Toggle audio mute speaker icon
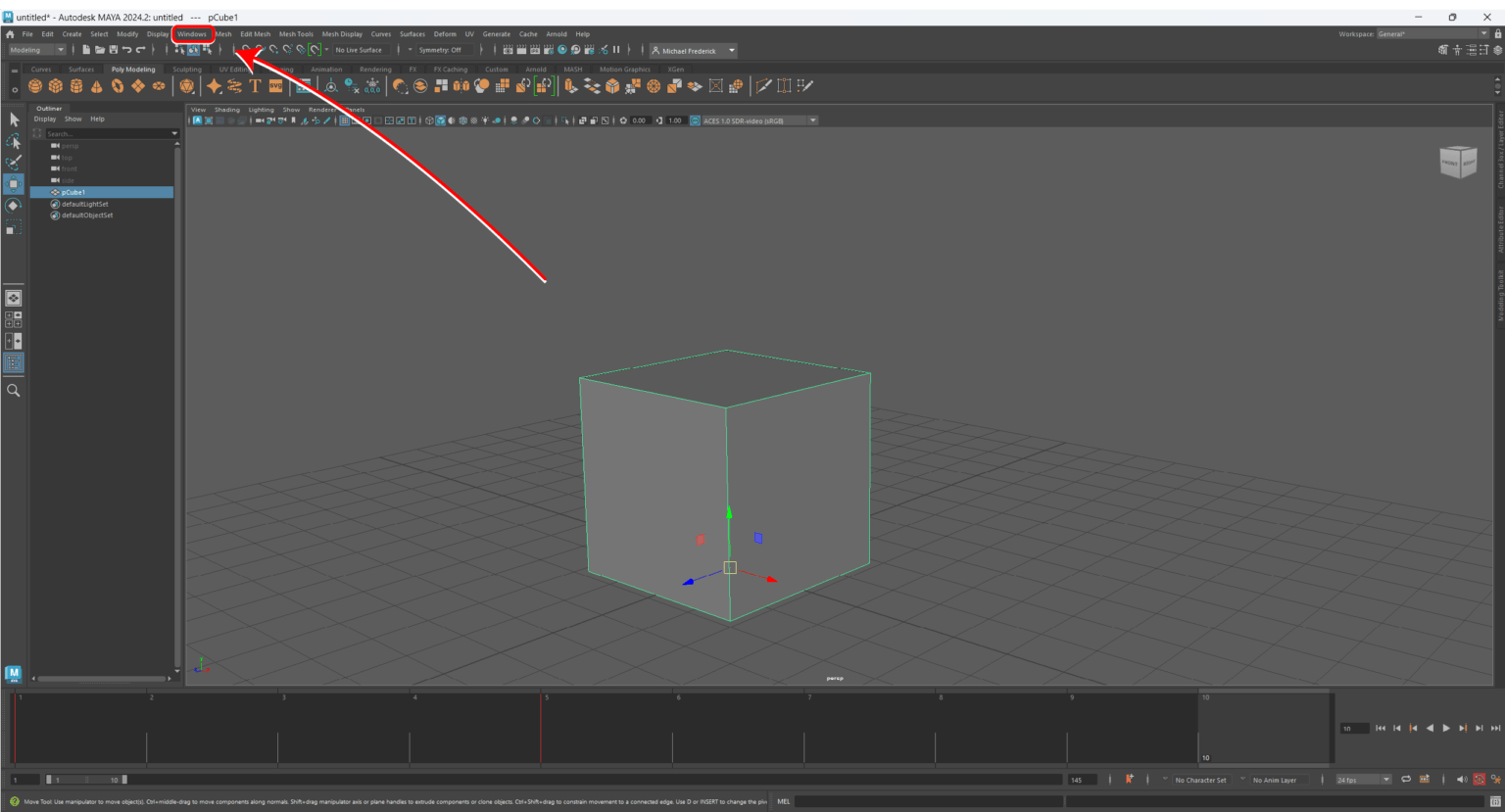 pos(1461,780)
